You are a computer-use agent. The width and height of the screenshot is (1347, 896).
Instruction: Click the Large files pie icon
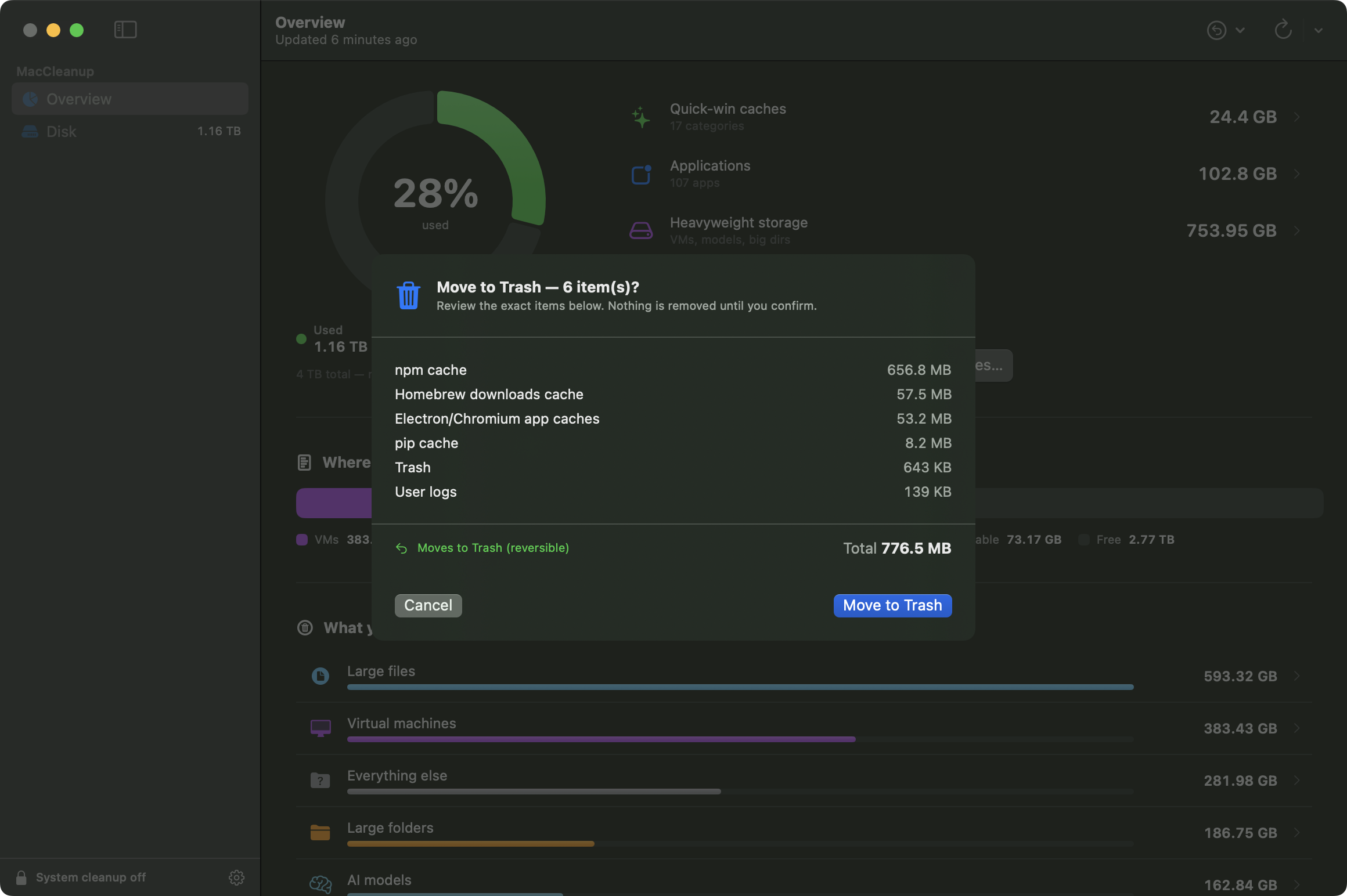[x=320, y=675]
